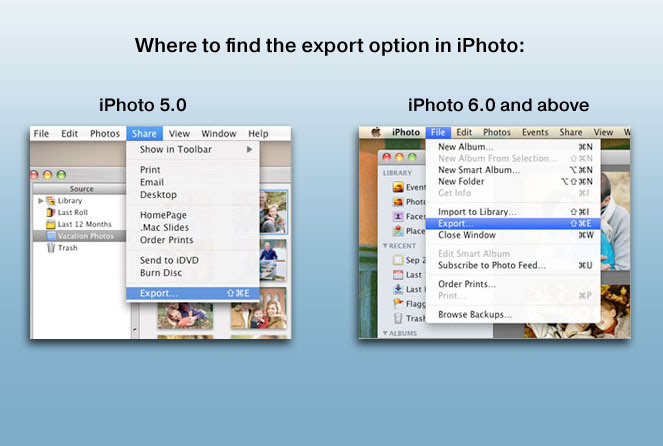Open Share menu in iPhoto 5.0 menu bar
The image size is (663, 446).
click(x=144, y=134)
